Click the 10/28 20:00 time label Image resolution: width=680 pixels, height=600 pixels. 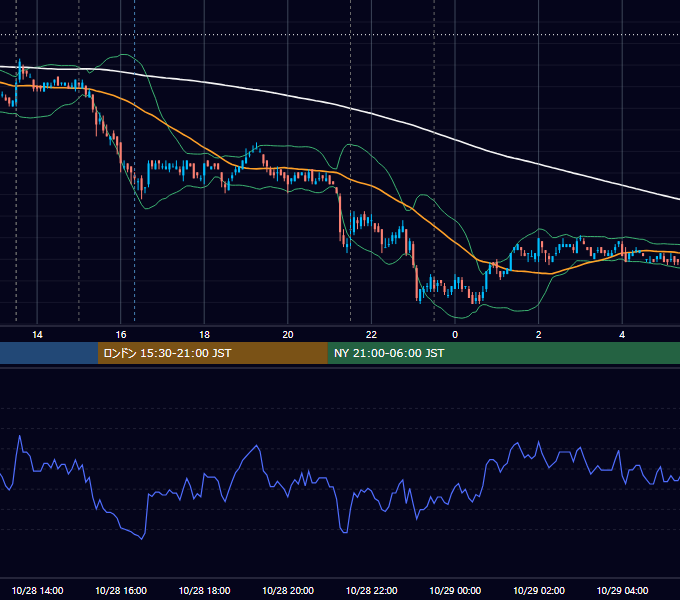tap(288, 590)
